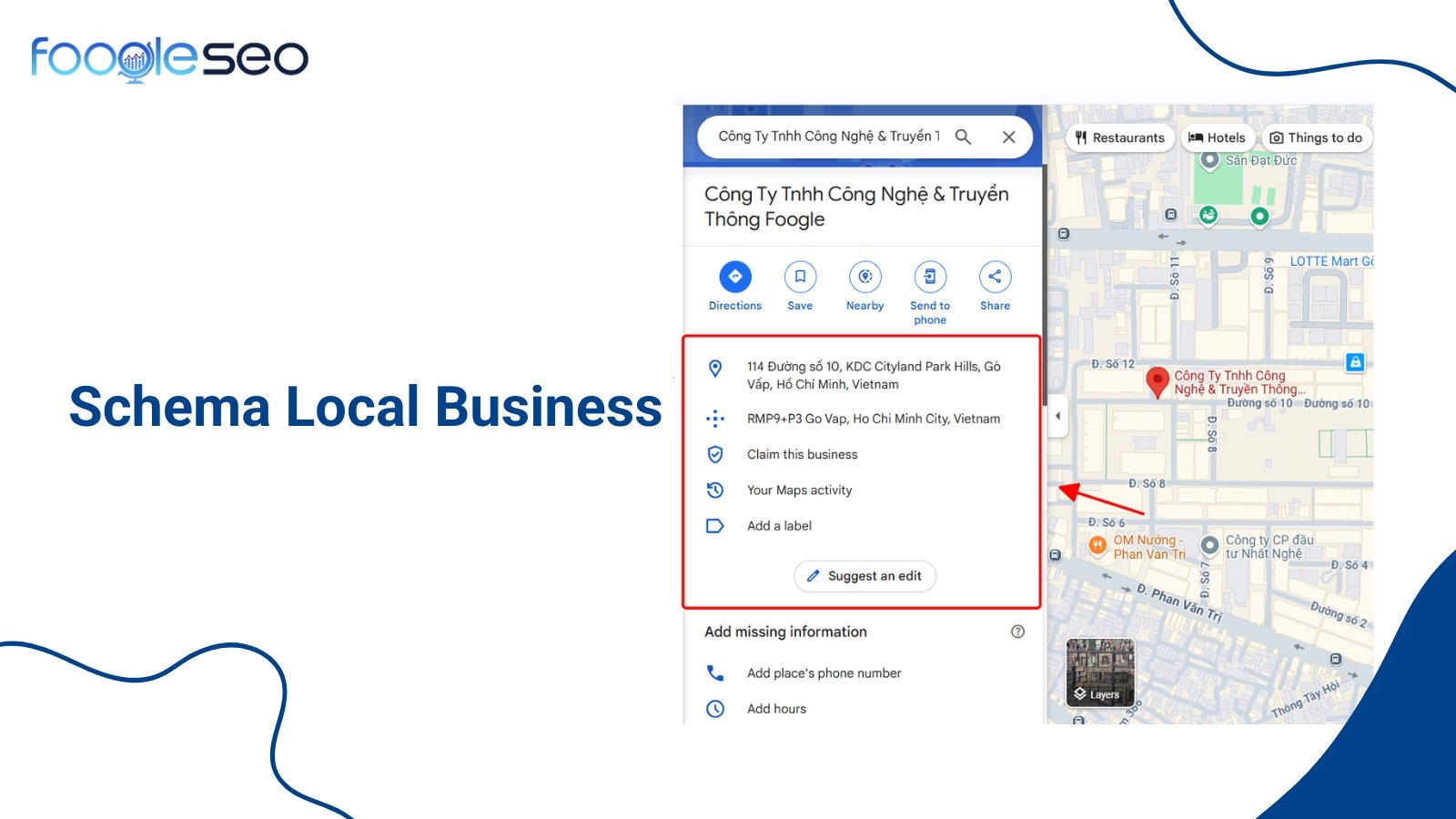Click the place title Công Ty Tnhh Công Nghệ & Truyền Thông Foogle
1456x819 pixels.
point(856,207)
